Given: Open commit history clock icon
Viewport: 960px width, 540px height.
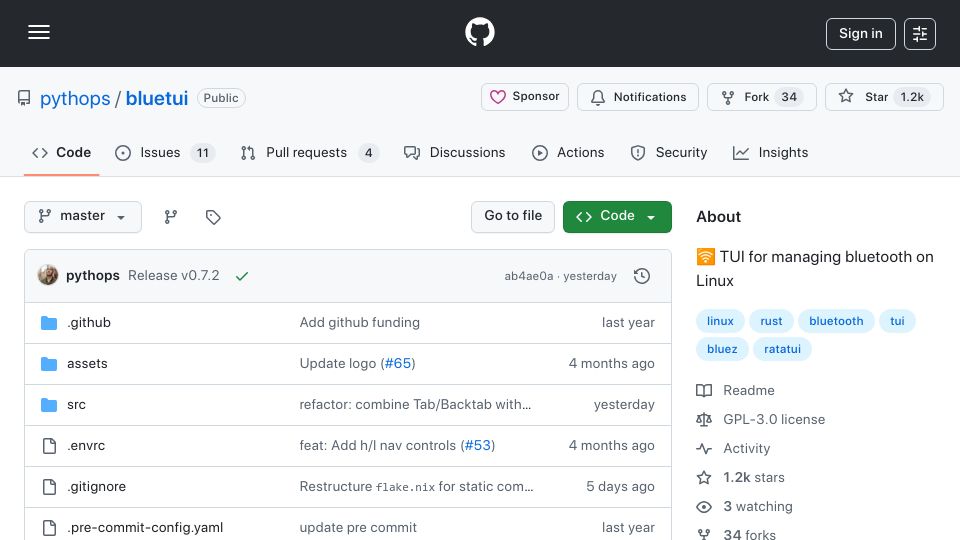Looking at the screenshot, I should tap(642, 276).
